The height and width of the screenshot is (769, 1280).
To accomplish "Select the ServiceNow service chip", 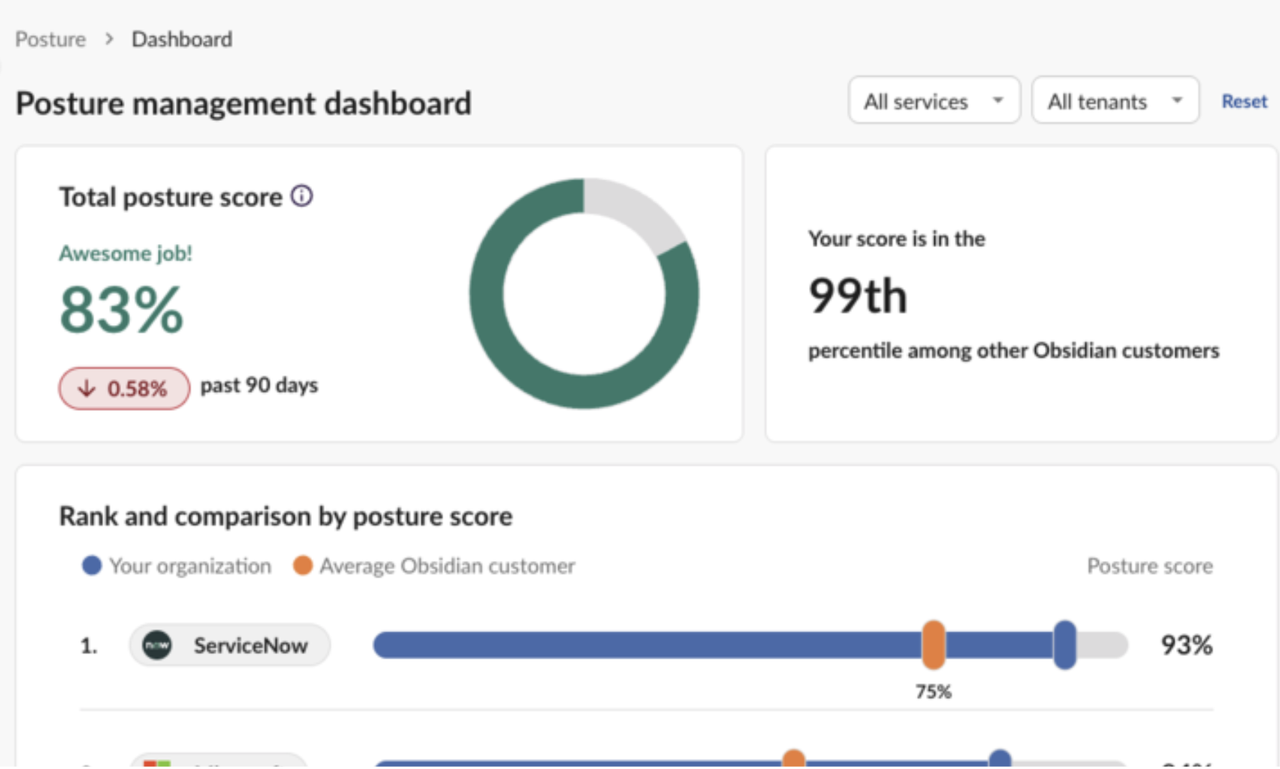I will point(230,645).
